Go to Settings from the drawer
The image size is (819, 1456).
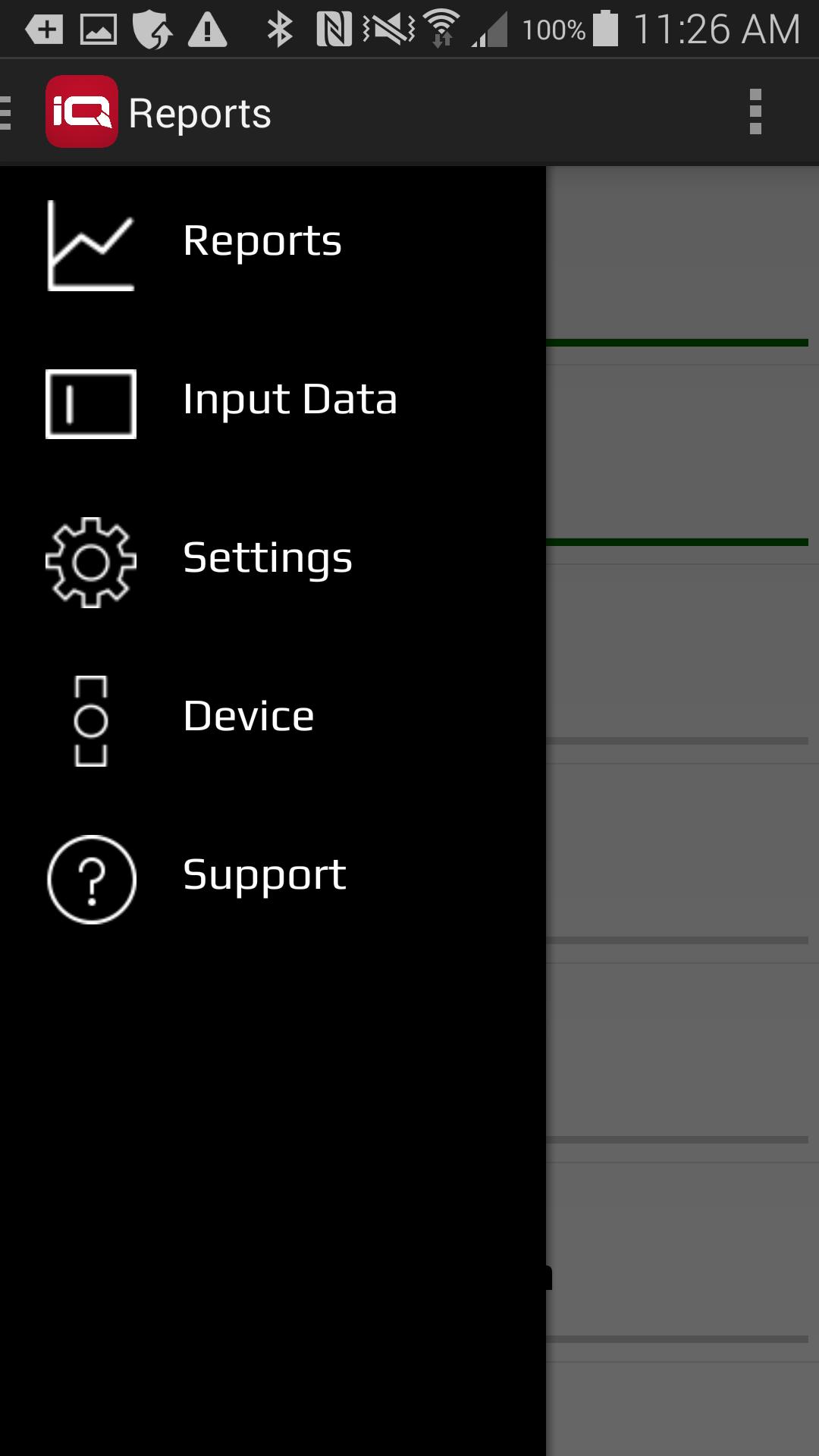click(268, 558)
